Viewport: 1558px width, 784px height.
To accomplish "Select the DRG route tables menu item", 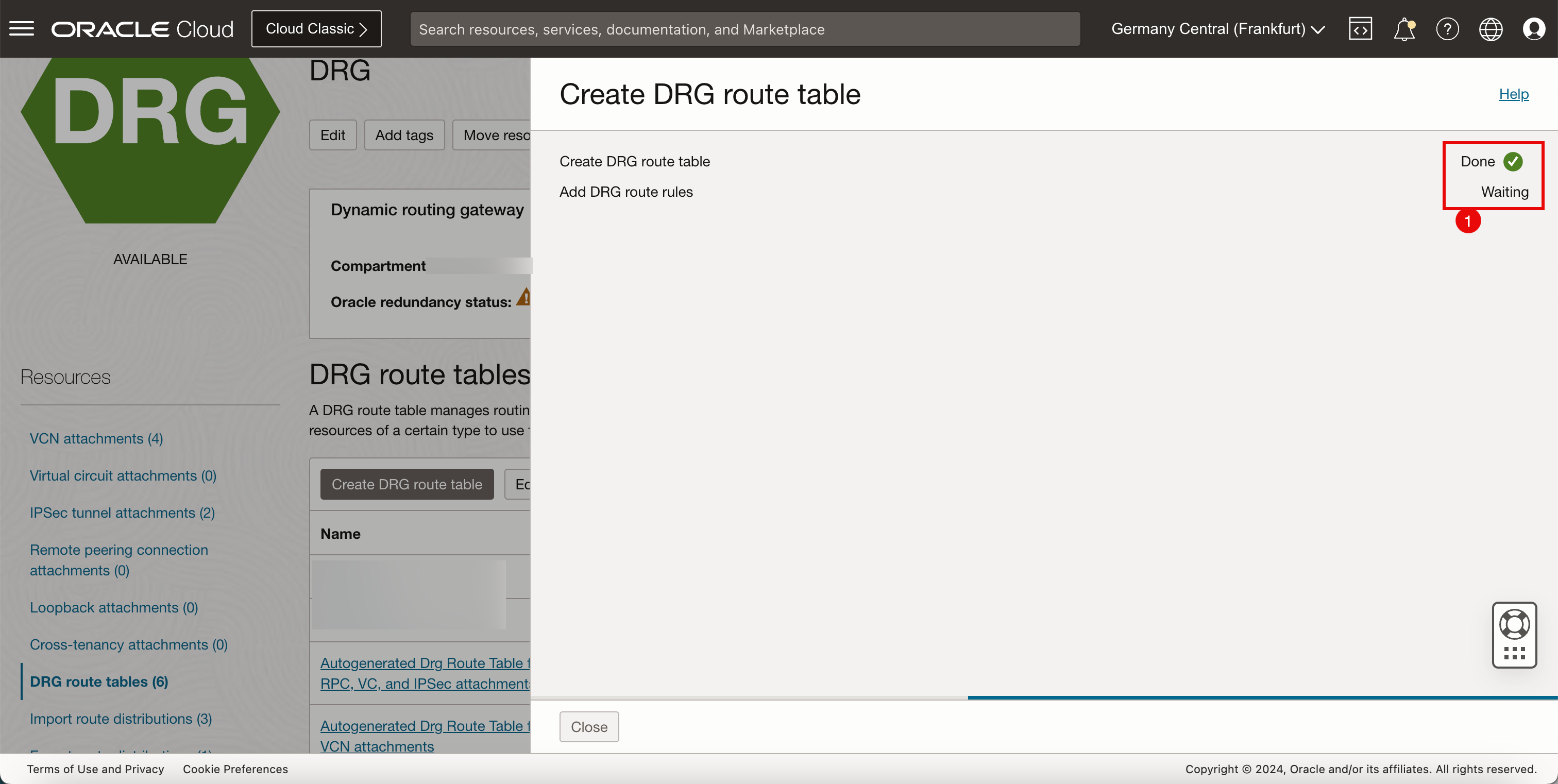I will 99,681.
